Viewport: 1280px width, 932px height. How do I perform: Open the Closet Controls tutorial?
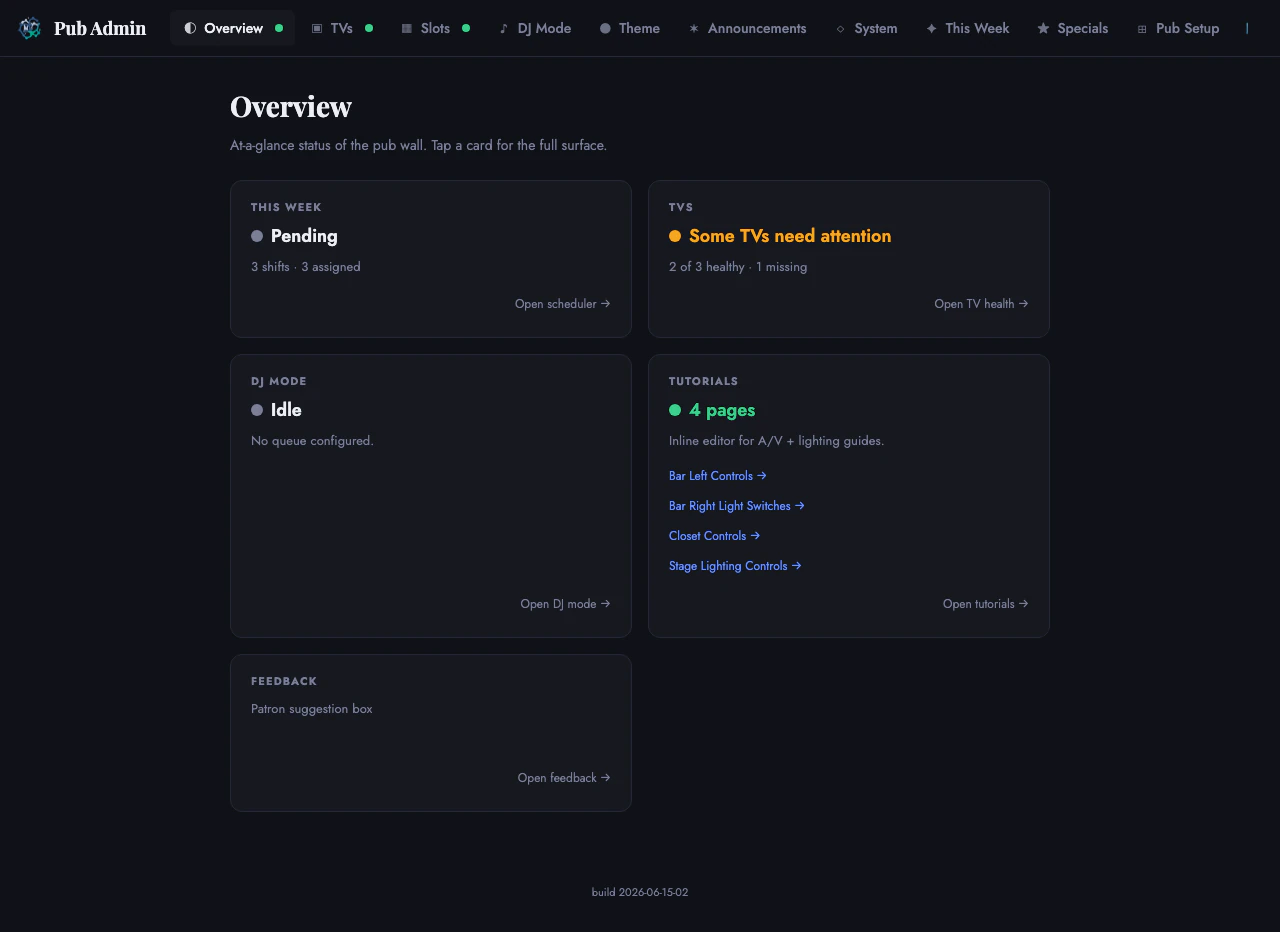coord(714,536)
